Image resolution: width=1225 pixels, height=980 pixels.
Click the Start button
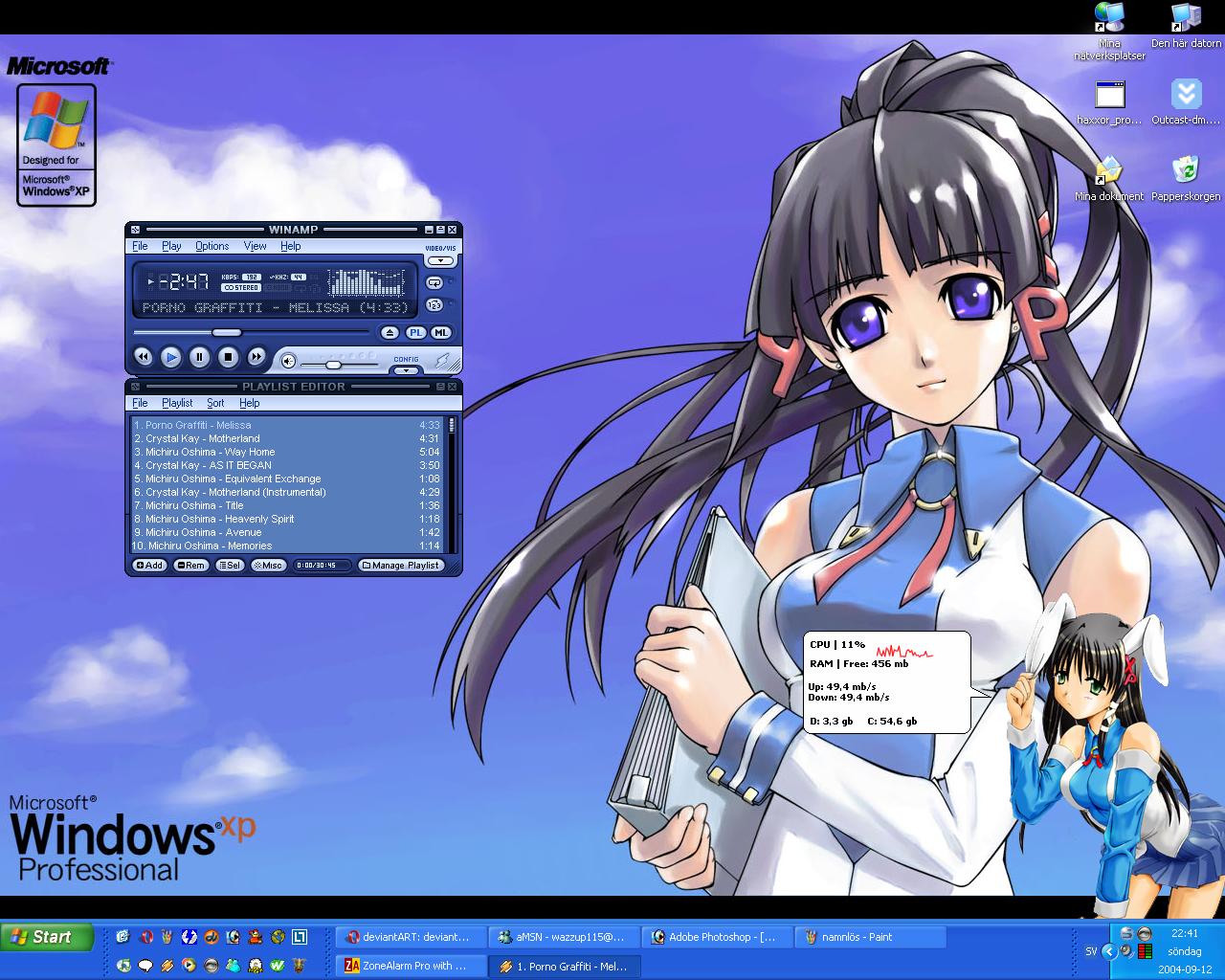coord(47,937)
